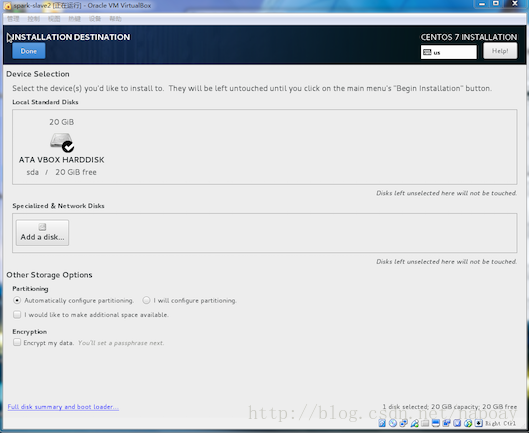This screenshot has width=529, height=433.
Task: Click the V virtualization features icon
Action: pyautogui.click(x=457, y=423)
